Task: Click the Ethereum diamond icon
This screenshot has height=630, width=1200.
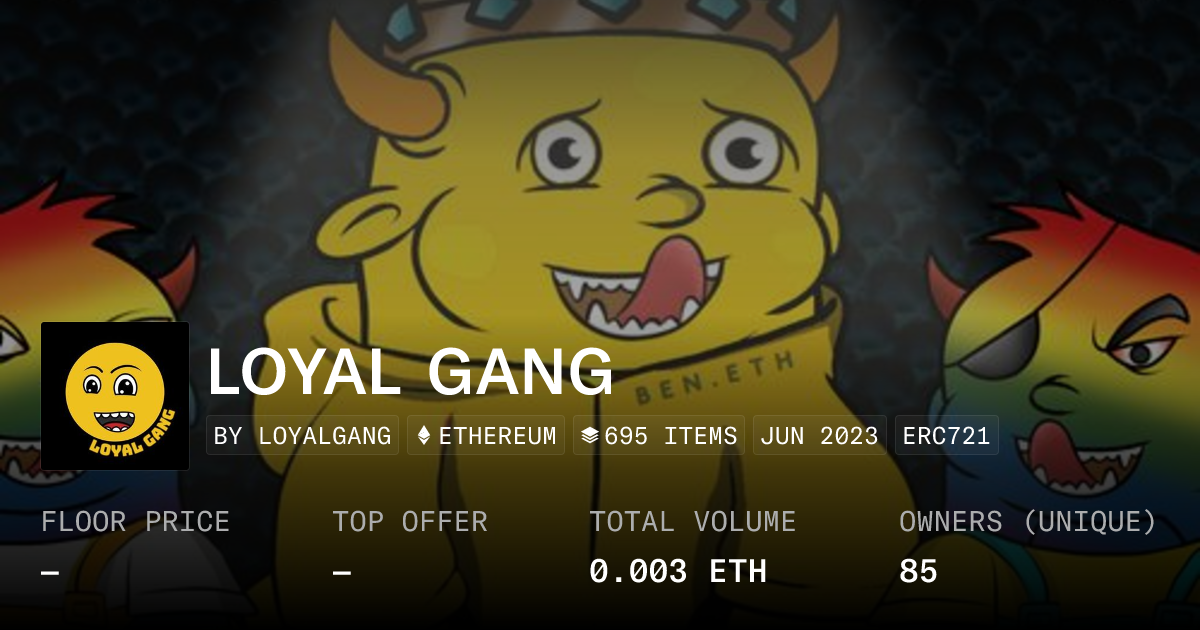Action: (x=424, y=436)
